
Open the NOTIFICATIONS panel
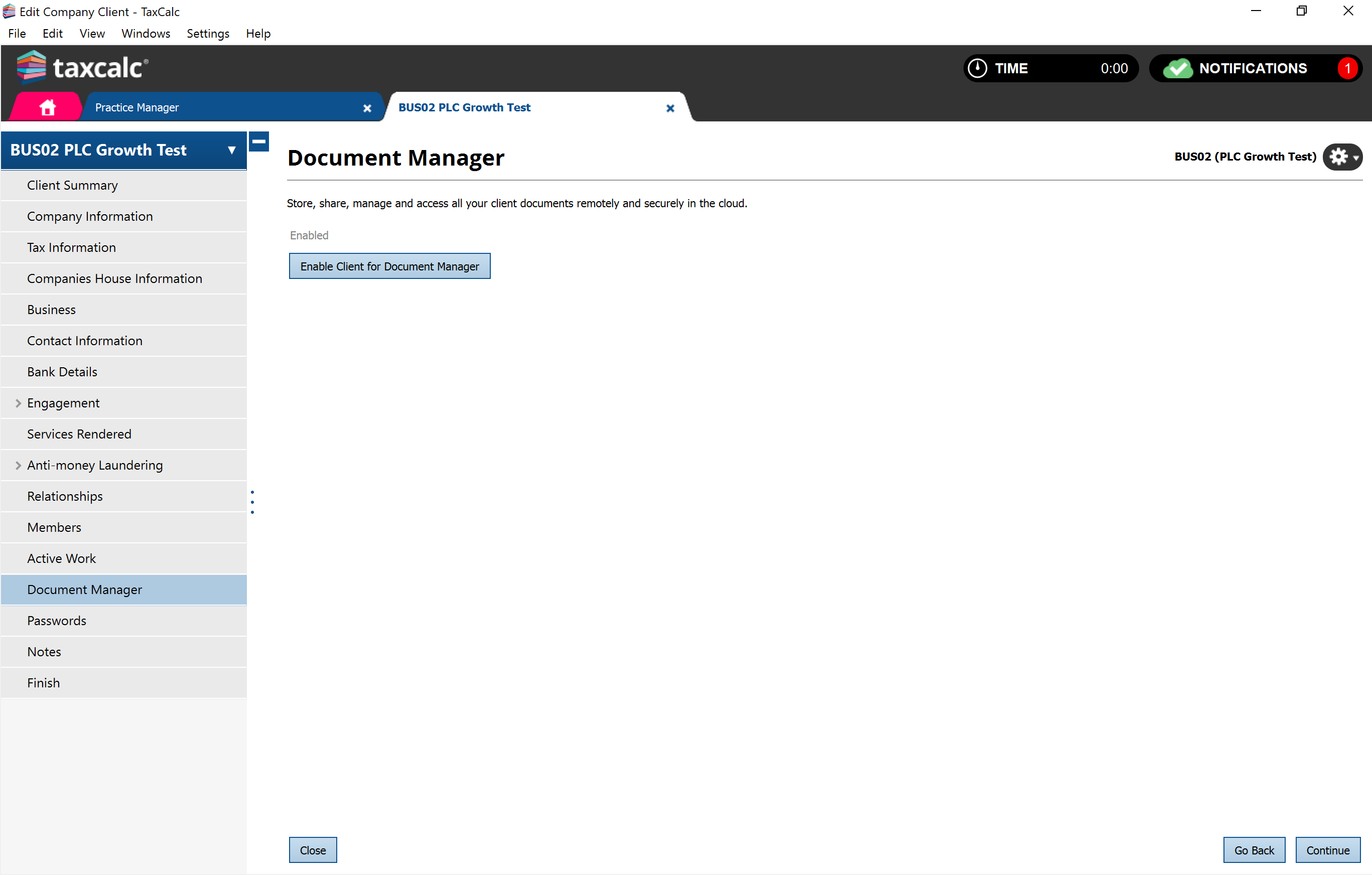click(1256, 68)
